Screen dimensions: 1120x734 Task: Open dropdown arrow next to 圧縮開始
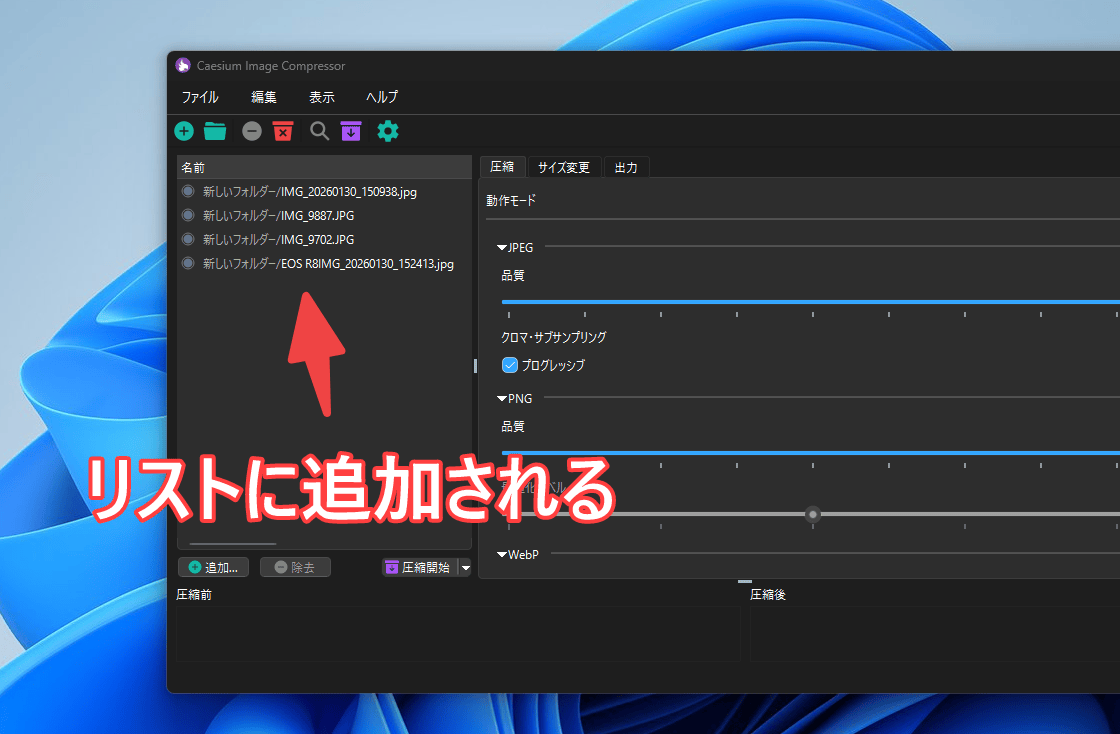pos(466,568)
